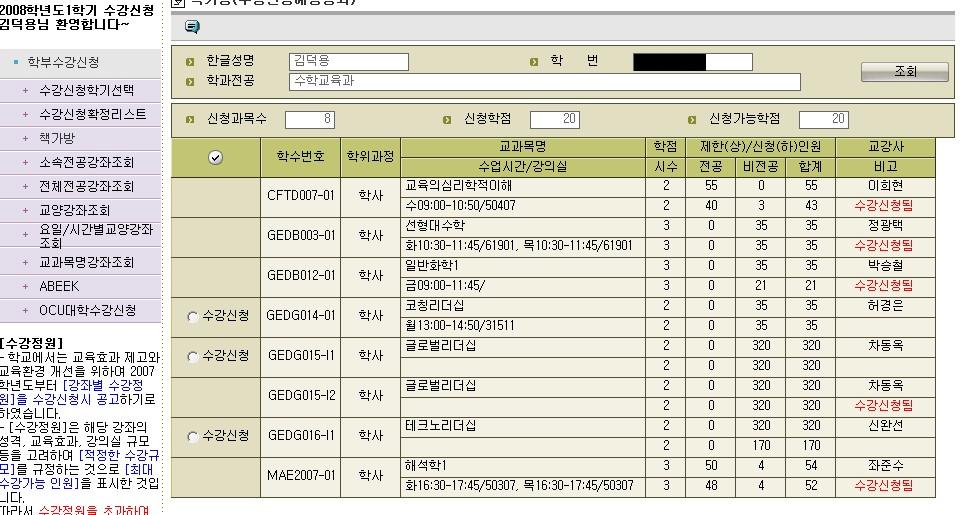Image resolution: width=967 pixels, height=515 pixels.
Task: Click the 학과전공 field showing 수학교육과
Action: coord(545,81)
